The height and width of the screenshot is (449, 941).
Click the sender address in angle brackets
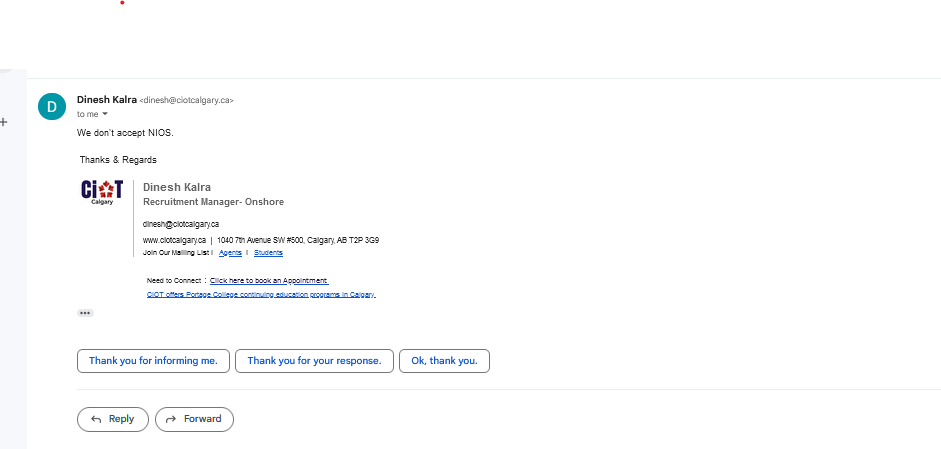click(x=186, y=100)
